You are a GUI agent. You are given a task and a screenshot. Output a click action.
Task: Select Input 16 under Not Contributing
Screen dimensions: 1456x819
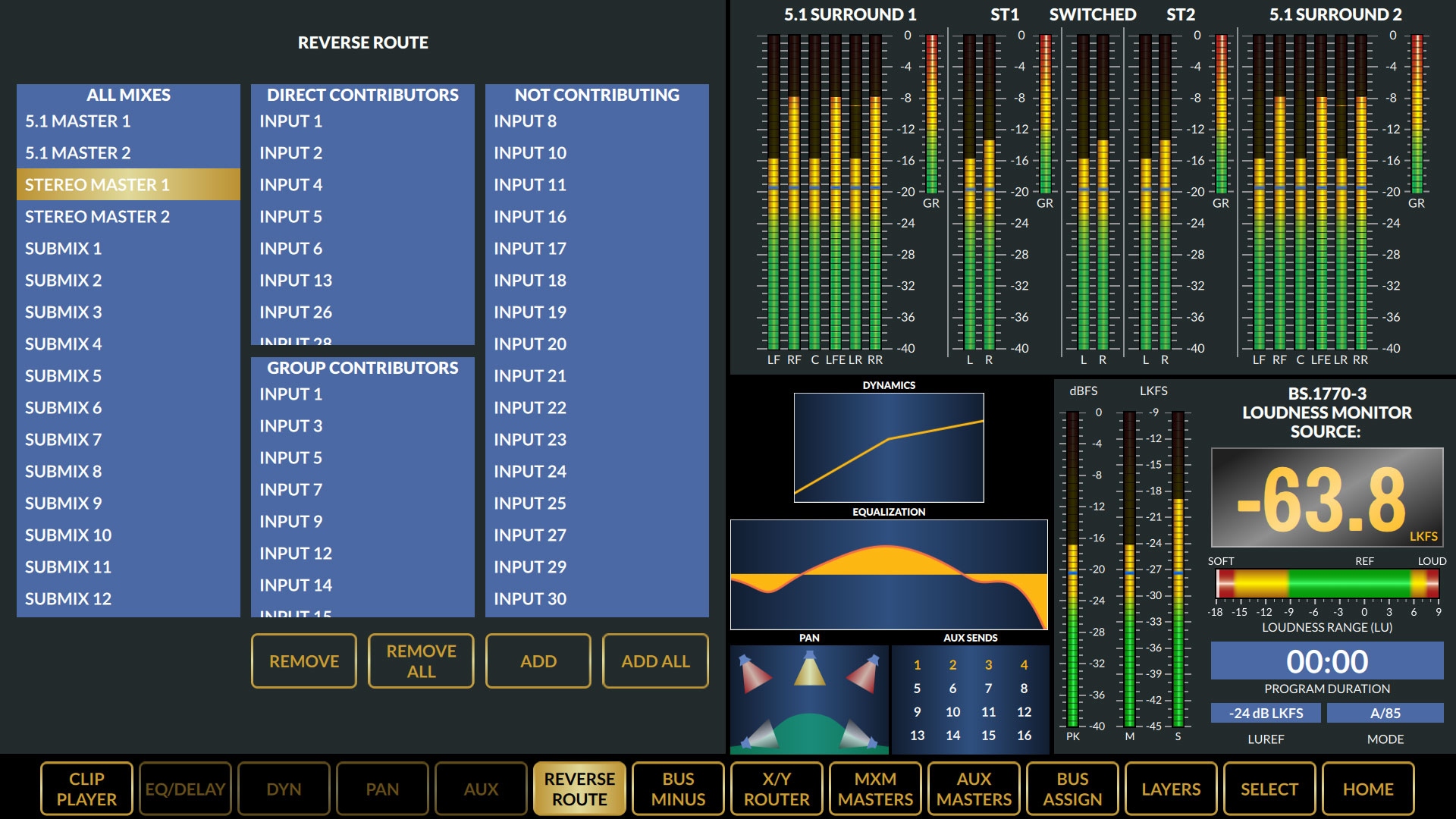coord(597,217)
